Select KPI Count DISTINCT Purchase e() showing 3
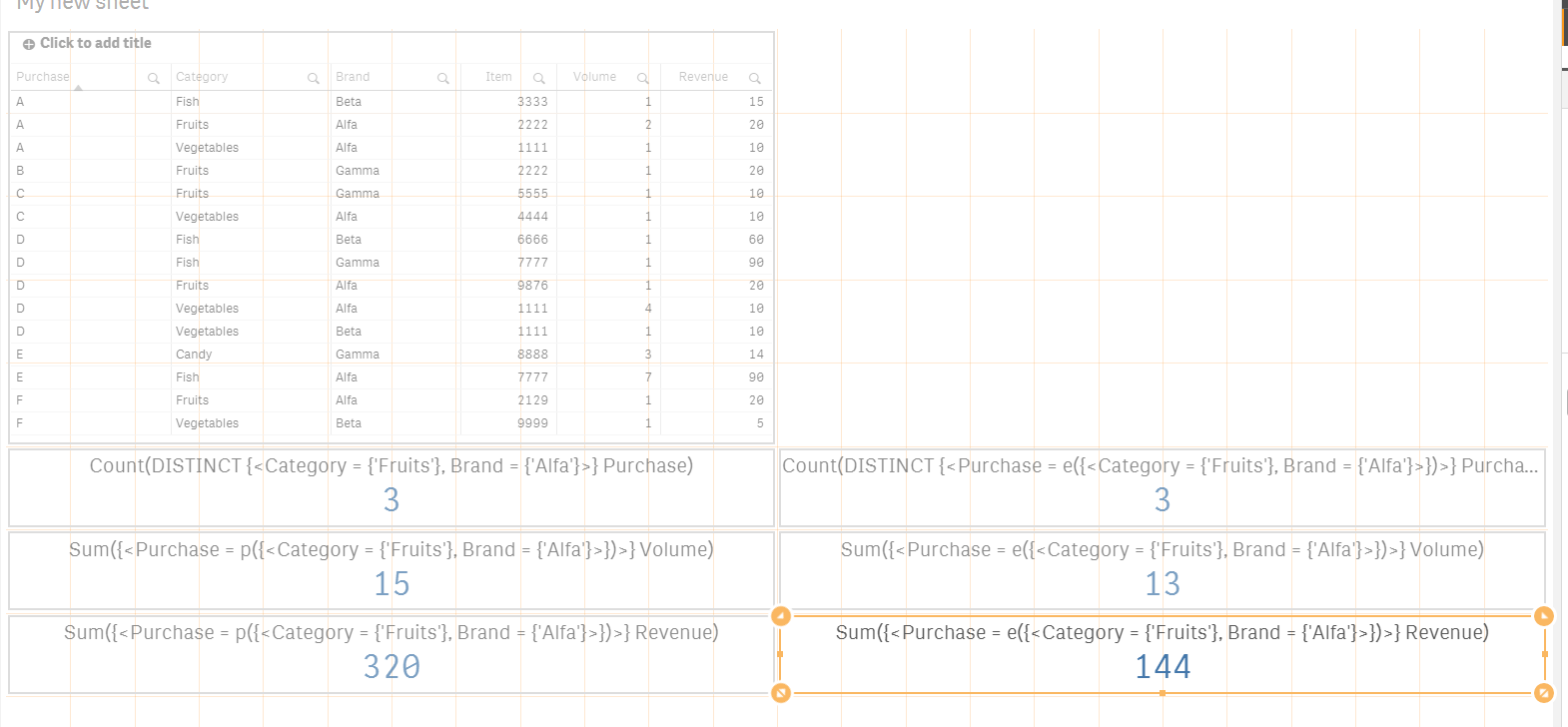This screenshot has width=1568, height=727. [1163, 487]
